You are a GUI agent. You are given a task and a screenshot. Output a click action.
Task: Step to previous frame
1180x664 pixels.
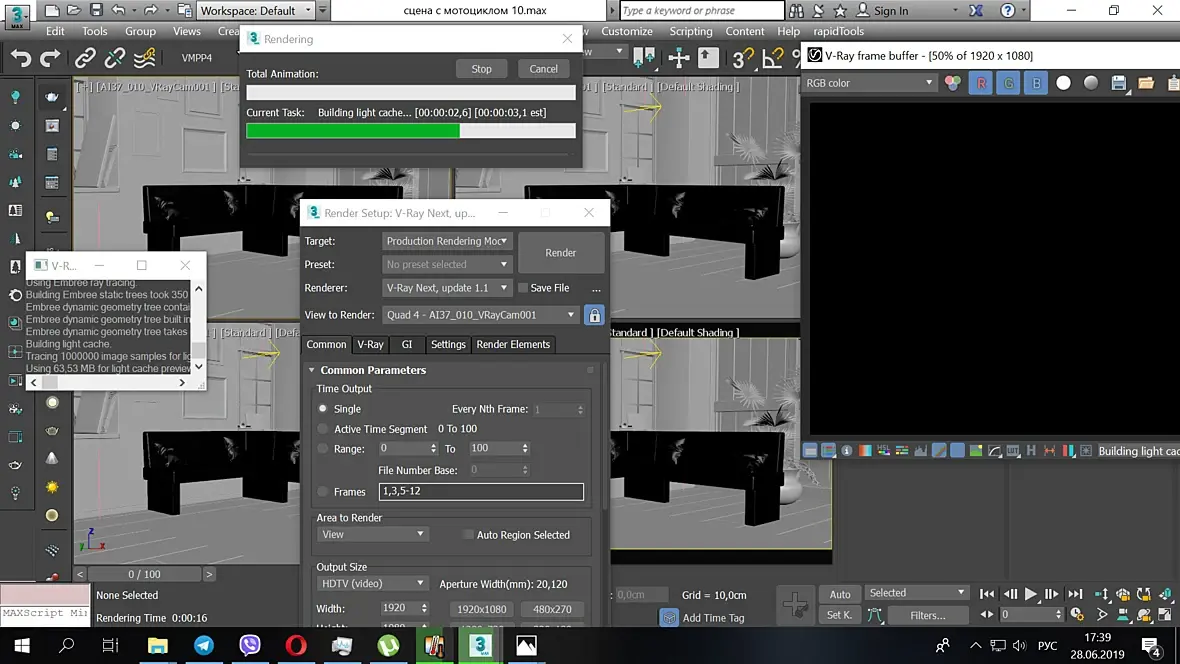(1010, 594)
